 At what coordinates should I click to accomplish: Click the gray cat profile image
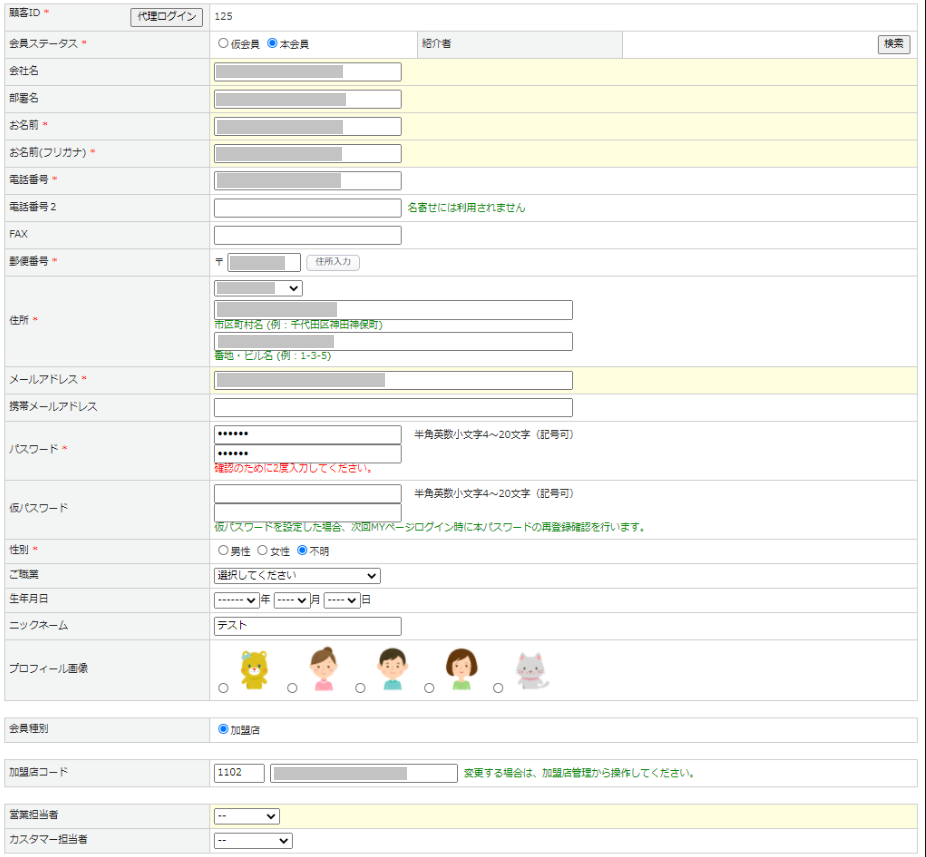click(x=531, y=670)
